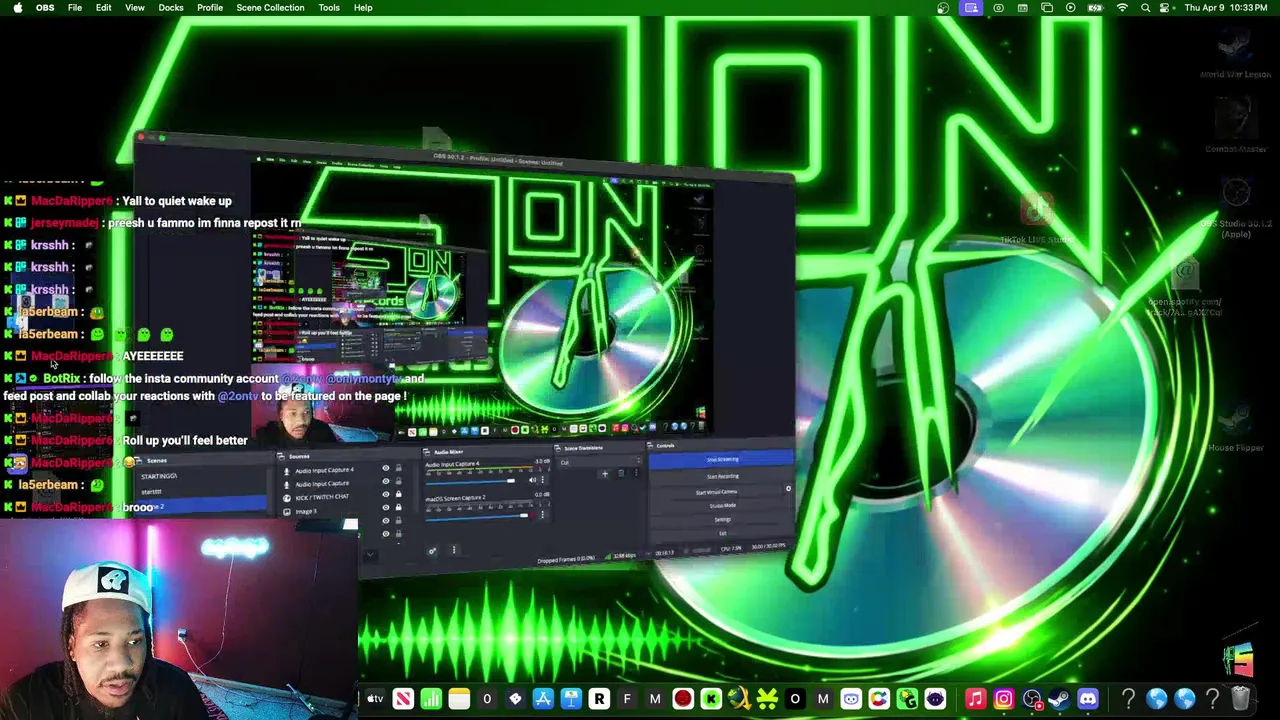Launch the News app in the dock
The height and width of the screenshot is (720, 1280).
[x=403, y=699]
